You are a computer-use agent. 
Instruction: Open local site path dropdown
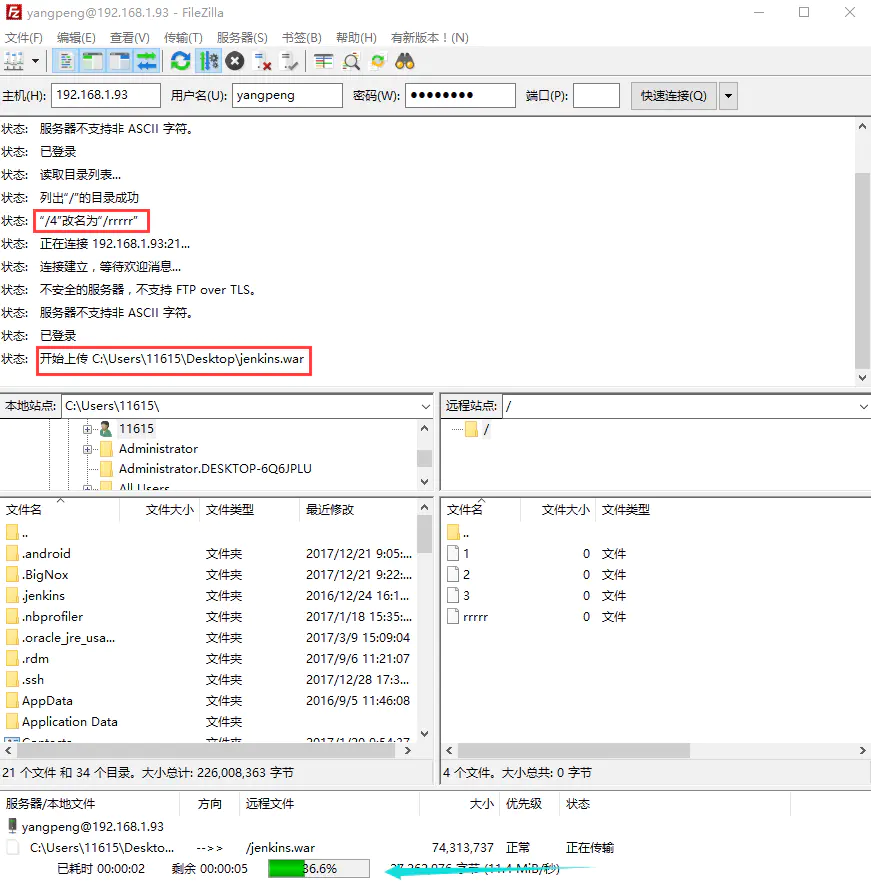[x=425, y=406]
